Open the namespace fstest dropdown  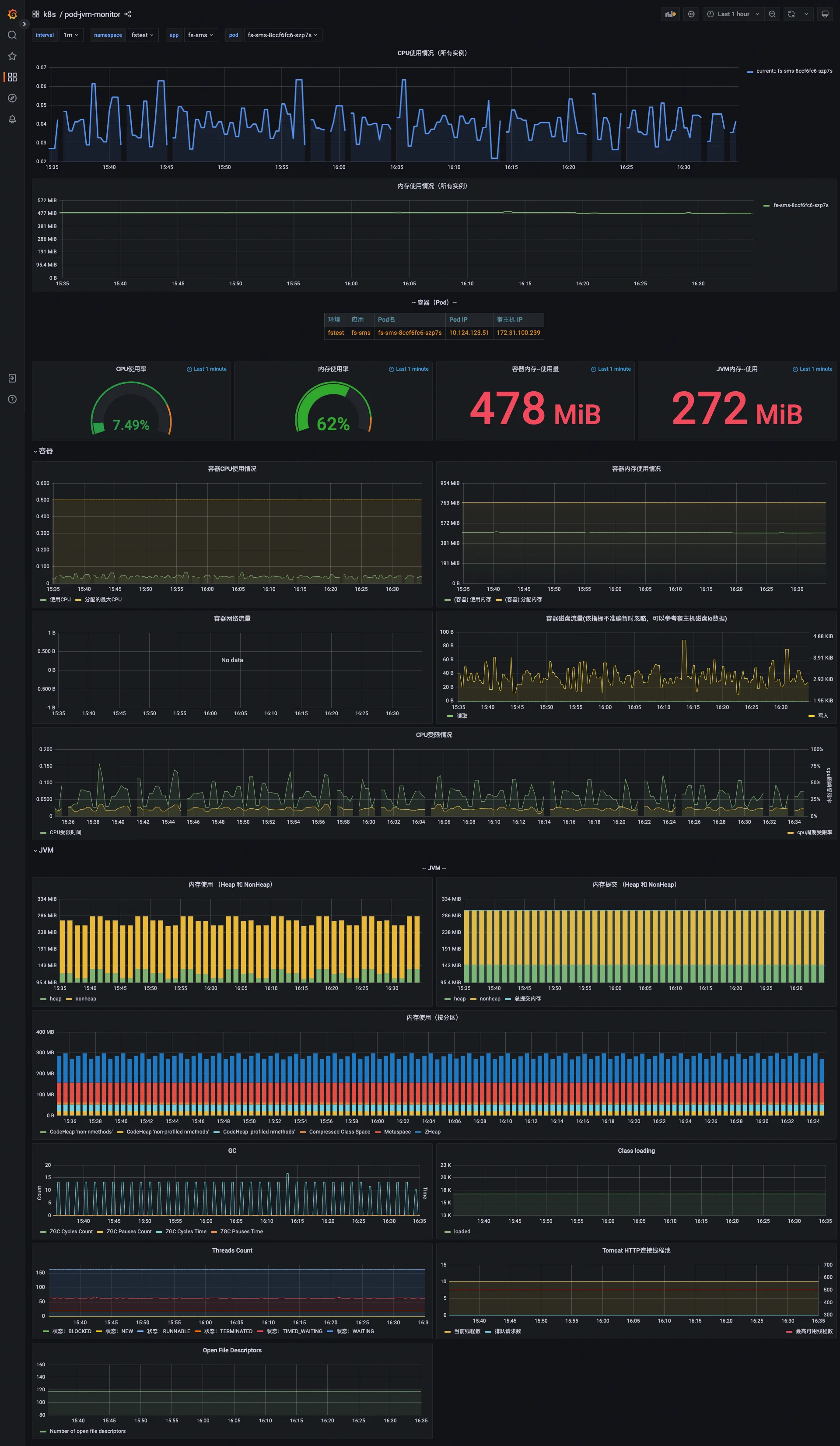click(x=142, y=35)
